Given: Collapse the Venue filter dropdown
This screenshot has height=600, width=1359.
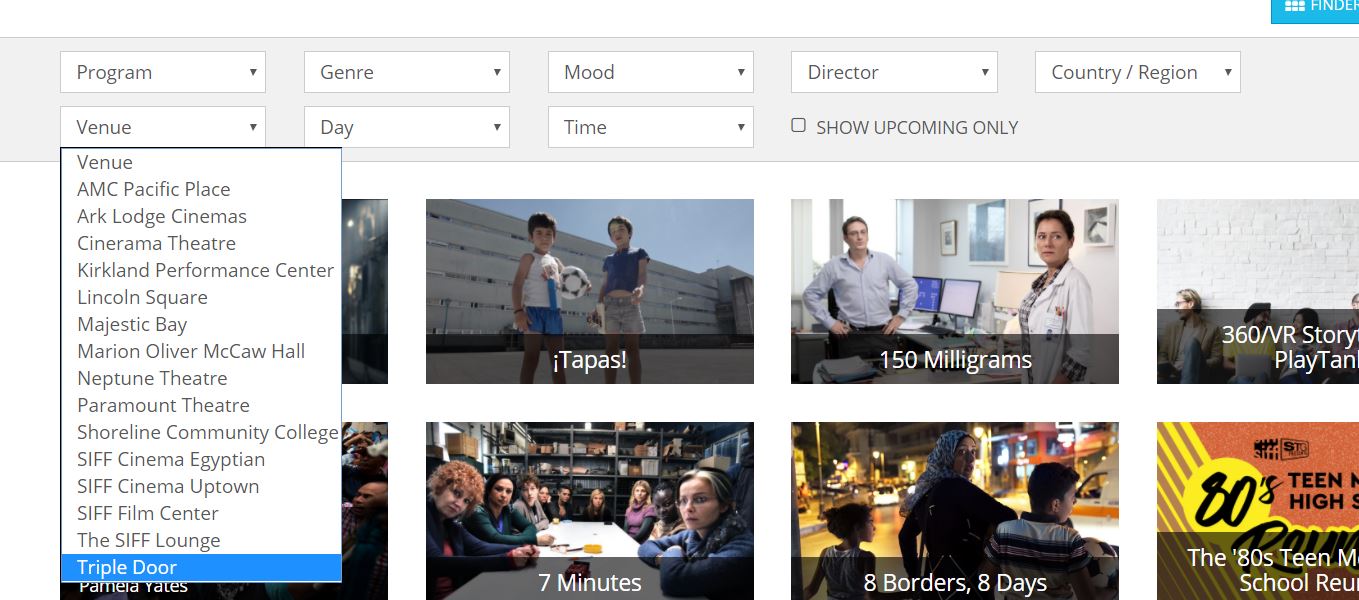Looking at the screenshot, I should 163,127.
